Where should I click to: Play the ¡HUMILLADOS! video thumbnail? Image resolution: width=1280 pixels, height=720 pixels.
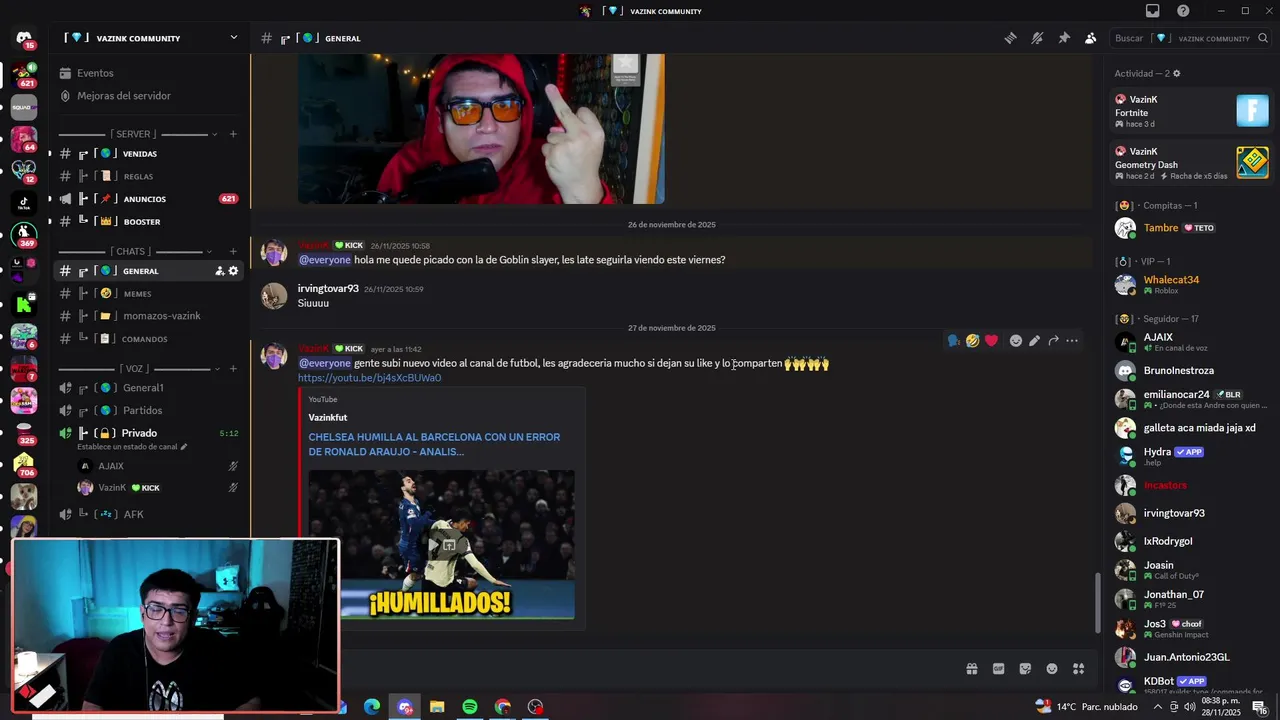click(x=441, y=545)
